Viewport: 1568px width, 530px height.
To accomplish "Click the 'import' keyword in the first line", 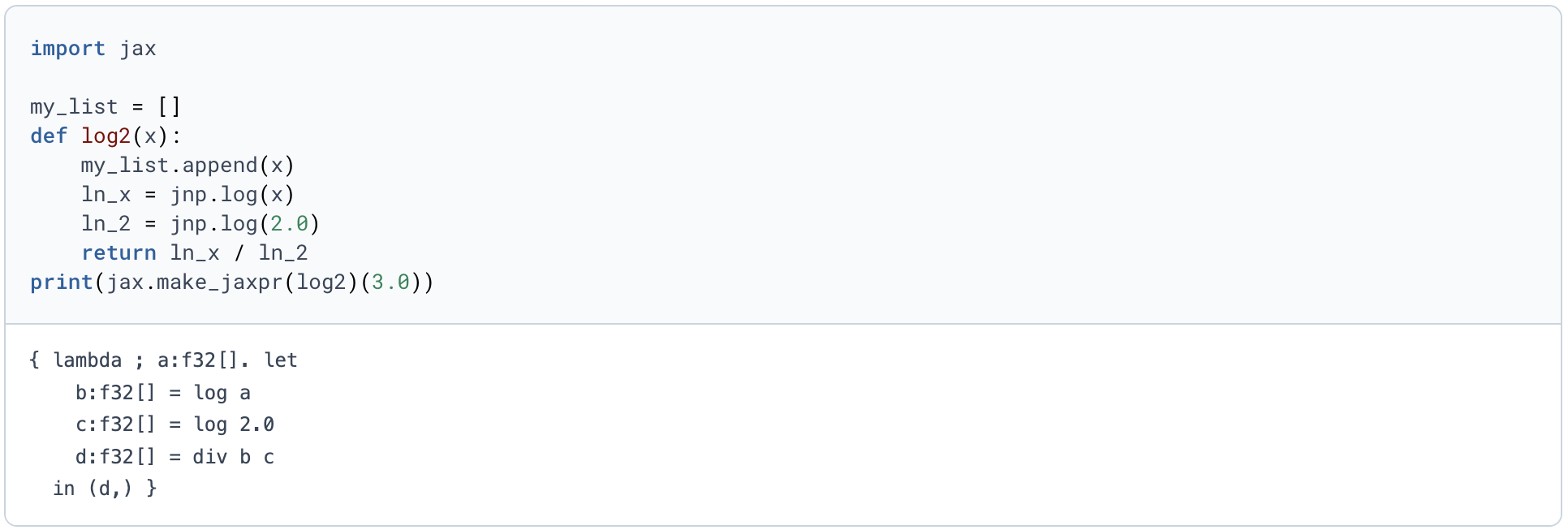I will pyautogui.click(x=68, y=49).
